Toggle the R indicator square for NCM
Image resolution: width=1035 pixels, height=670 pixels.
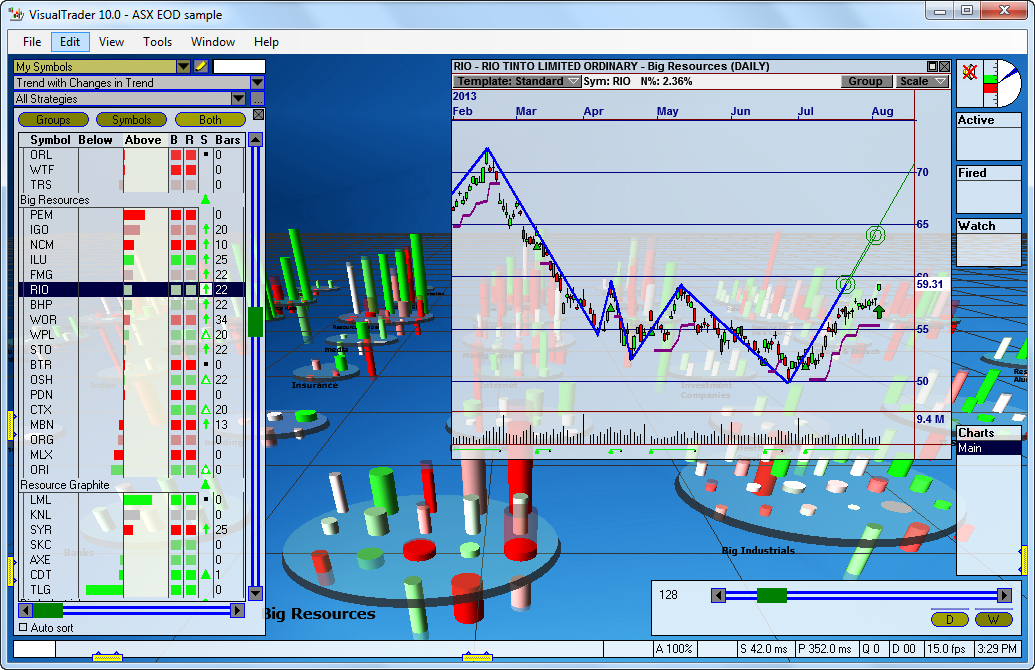click(x=191, y=245)
